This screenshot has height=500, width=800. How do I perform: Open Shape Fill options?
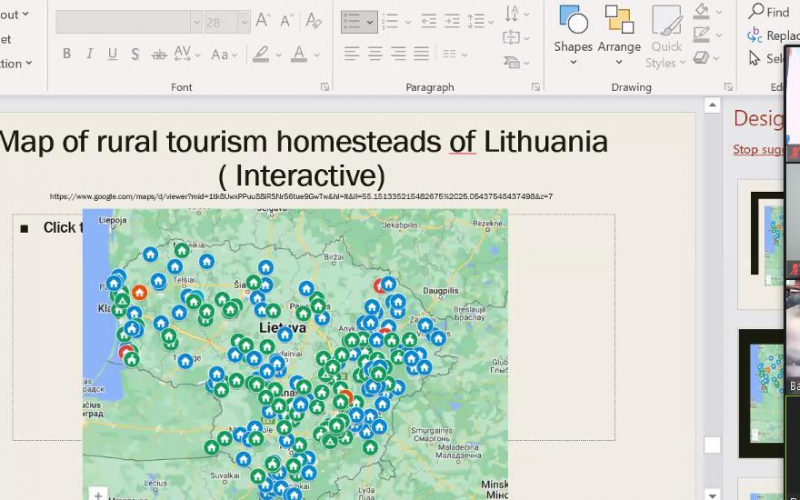[x=707, y=11]
